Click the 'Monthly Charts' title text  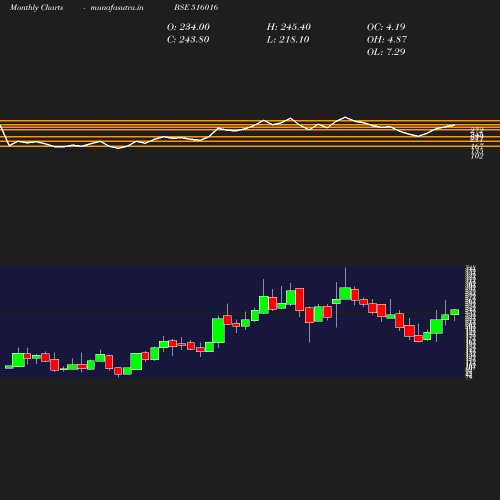point(36,7)
